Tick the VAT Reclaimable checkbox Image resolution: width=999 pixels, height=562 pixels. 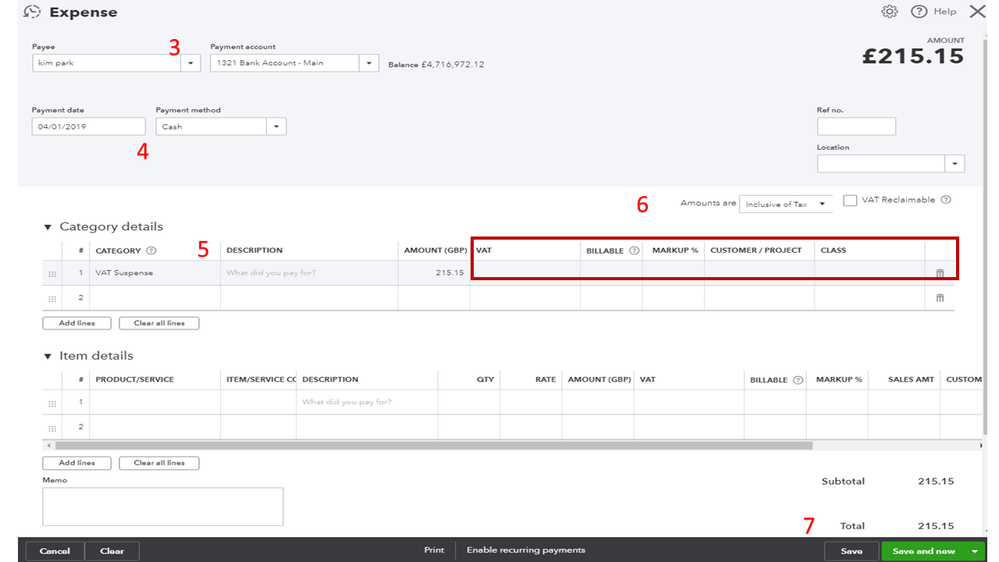click(x=850, y=200)
